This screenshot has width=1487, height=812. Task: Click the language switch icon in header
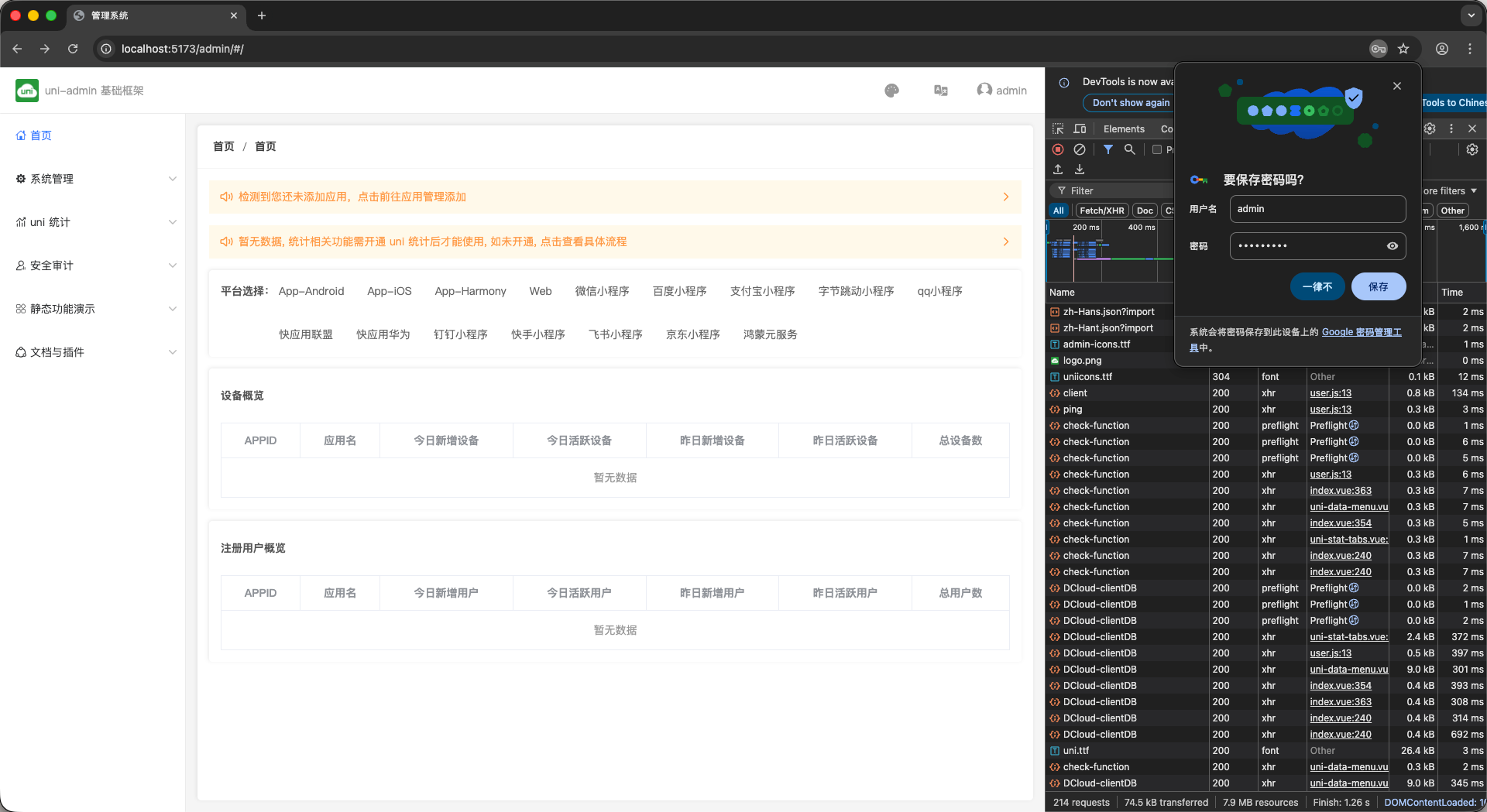click(941, 91)
